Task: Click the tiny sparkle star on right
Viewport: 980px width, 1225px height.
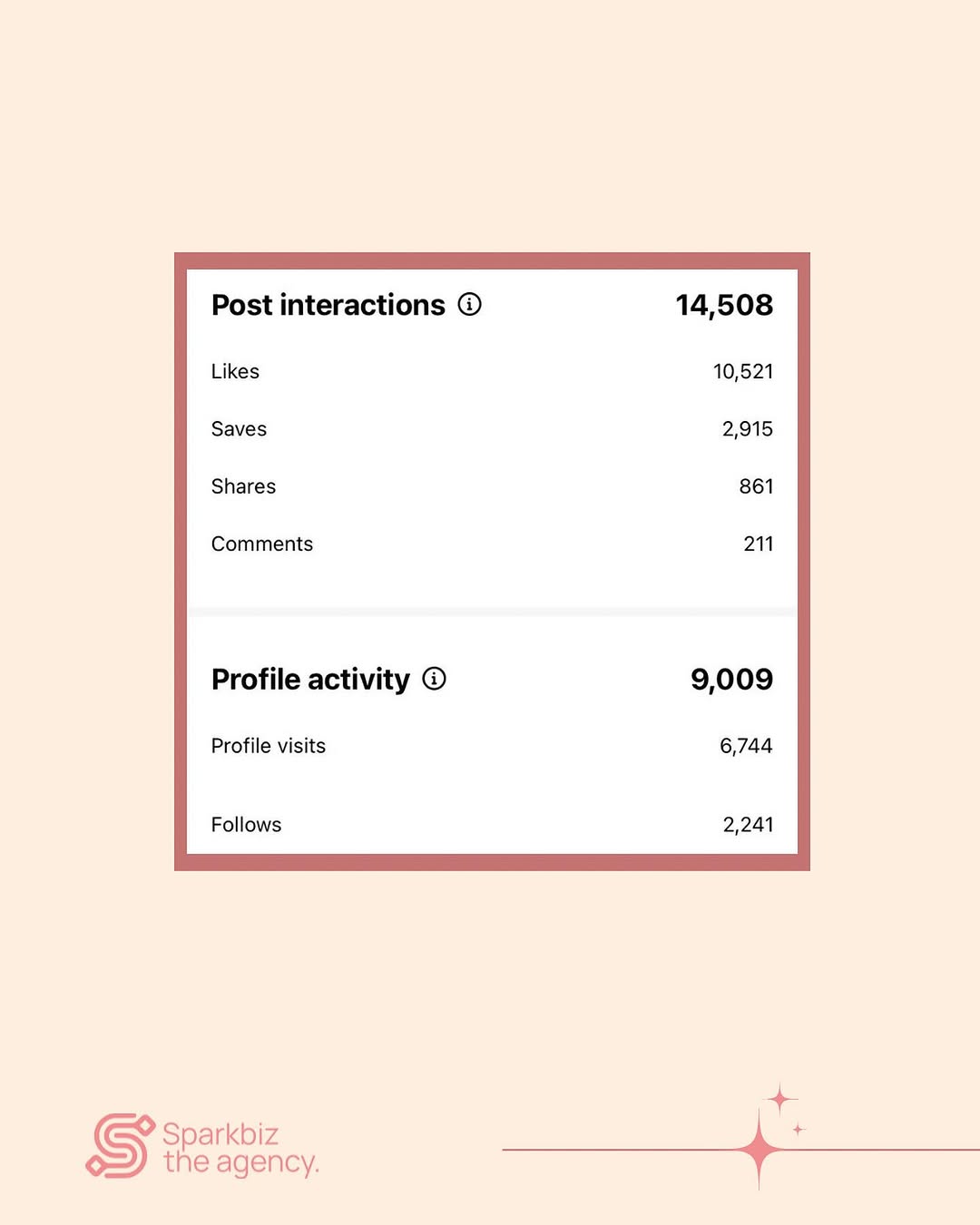Action: tap(799, 1130)
